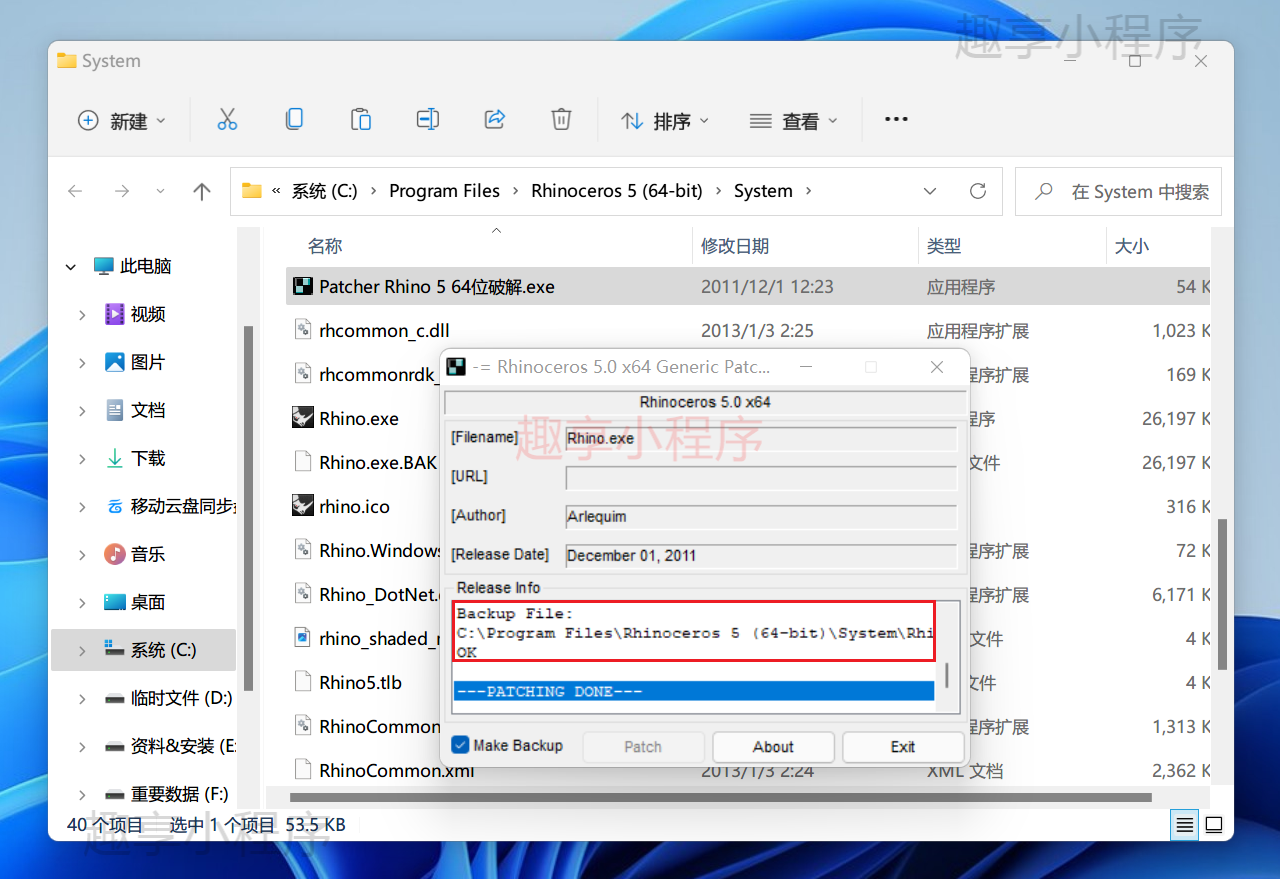Viewport: 1280px width, 879px height.
Task: Sort by 修改日期 column header
Action: (x=735, y=246)
